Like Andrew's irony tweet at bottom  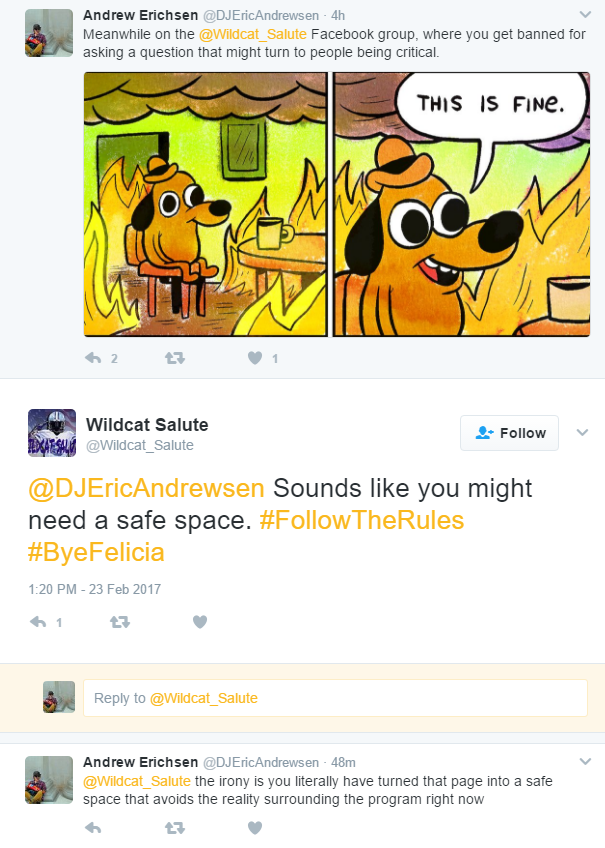coord(255,827)
